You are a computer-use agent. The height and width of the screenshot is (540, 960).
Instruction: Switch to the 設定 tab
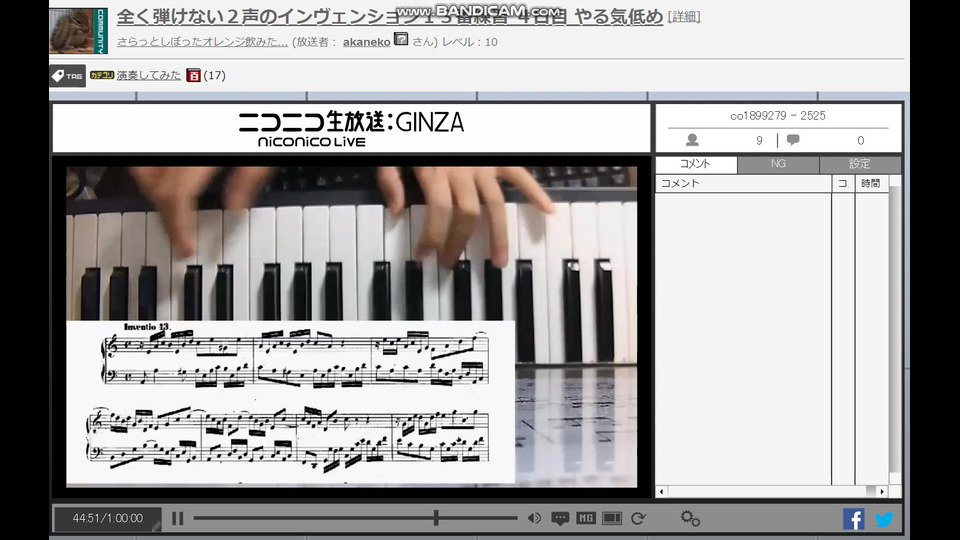coord(860,164)
